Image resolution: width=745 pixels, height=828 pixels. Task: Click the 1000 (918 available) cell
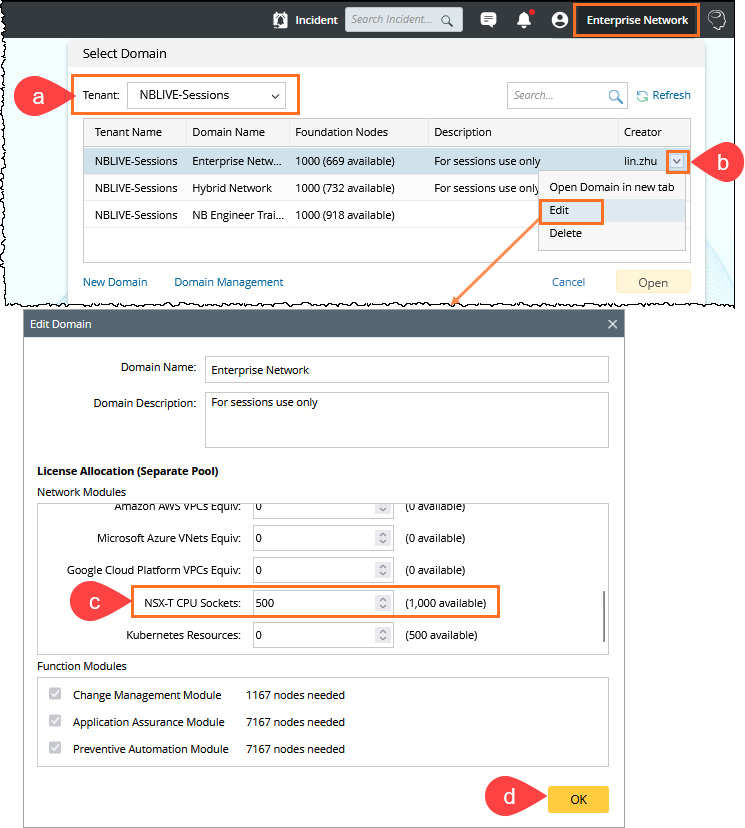click(x=345, y=215)
